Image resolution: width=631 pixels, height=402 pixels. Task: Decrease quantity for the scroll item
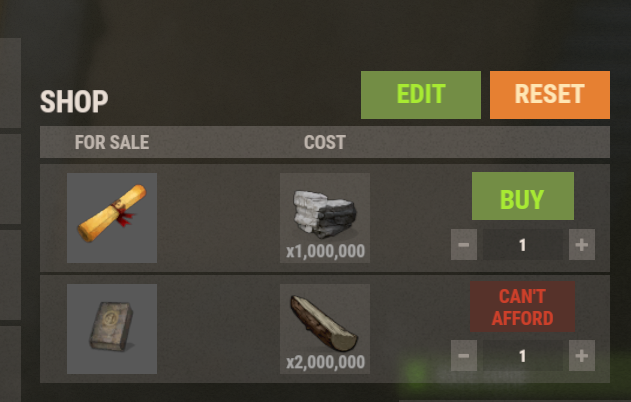[464, 245]
